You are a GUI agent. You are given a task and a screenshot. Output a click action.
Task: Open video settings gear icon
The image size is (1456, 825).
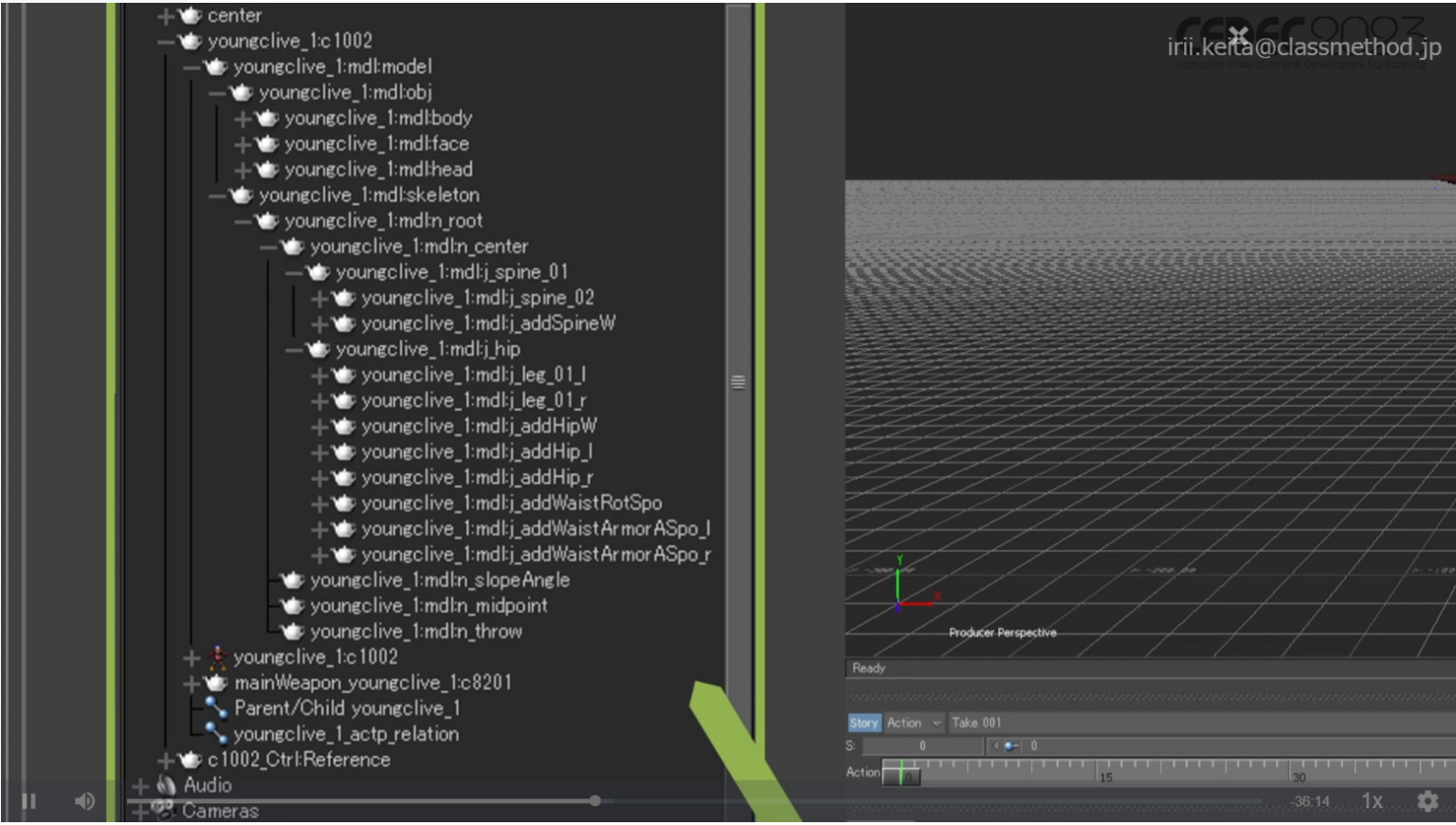tap(1428, 801)
